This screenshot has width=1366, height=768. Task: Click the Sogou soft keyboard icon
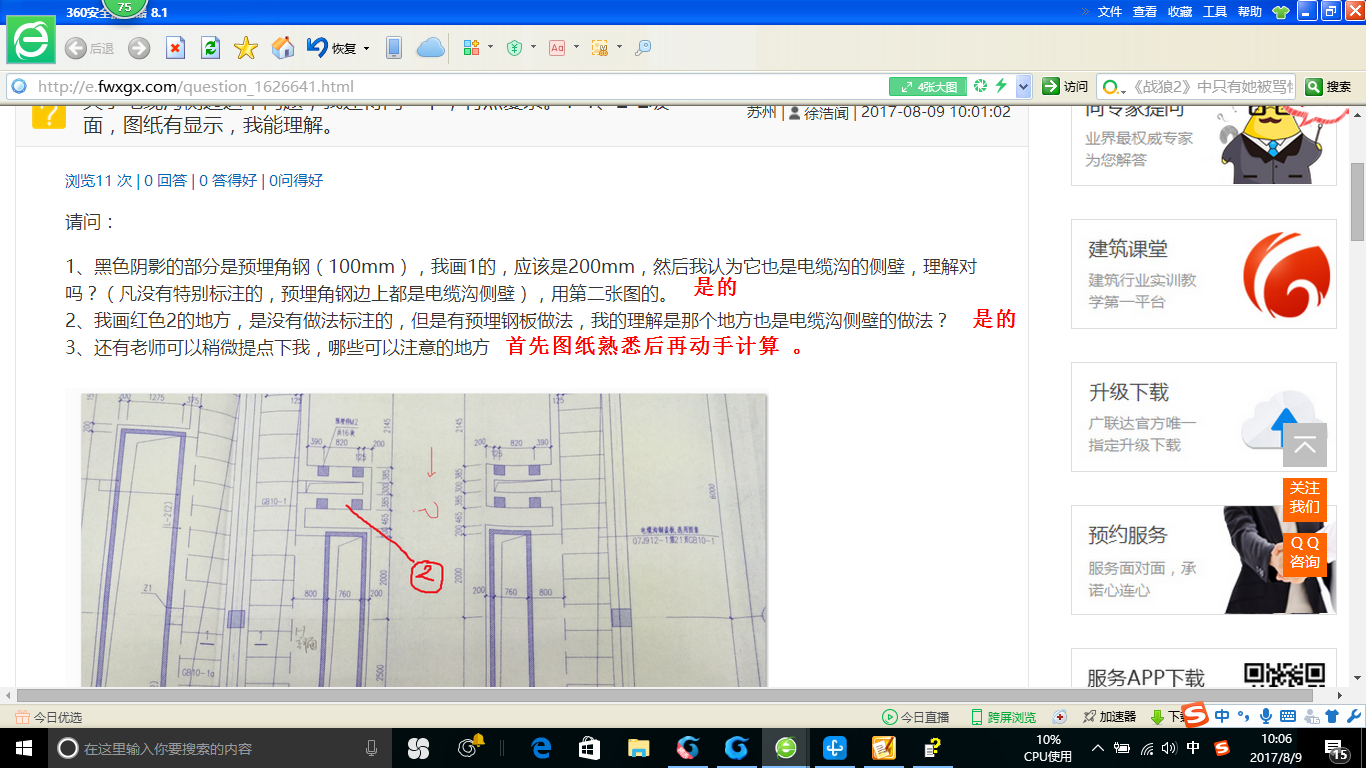pyautogui.click(x=1288, y=716)
